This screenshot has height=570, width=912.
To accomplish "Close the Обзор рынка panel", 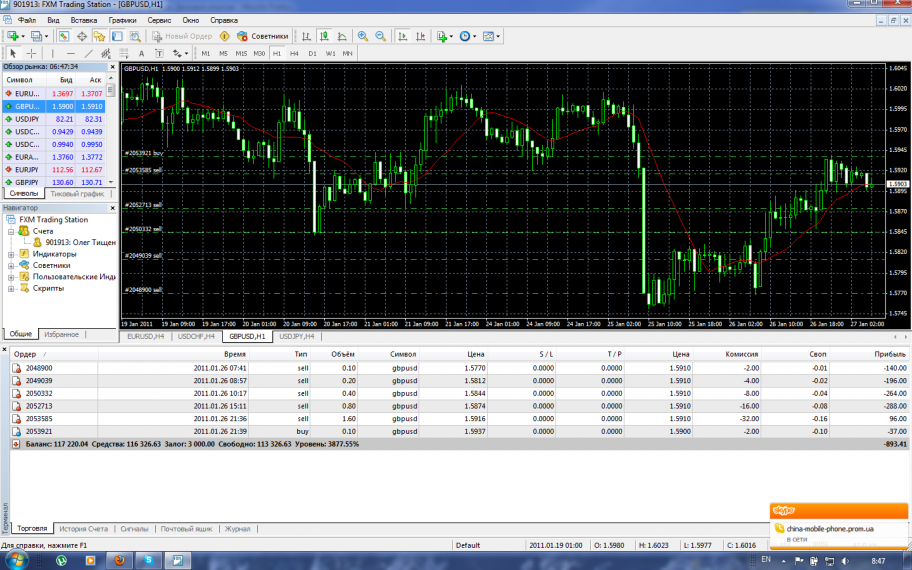I will 113,67.
